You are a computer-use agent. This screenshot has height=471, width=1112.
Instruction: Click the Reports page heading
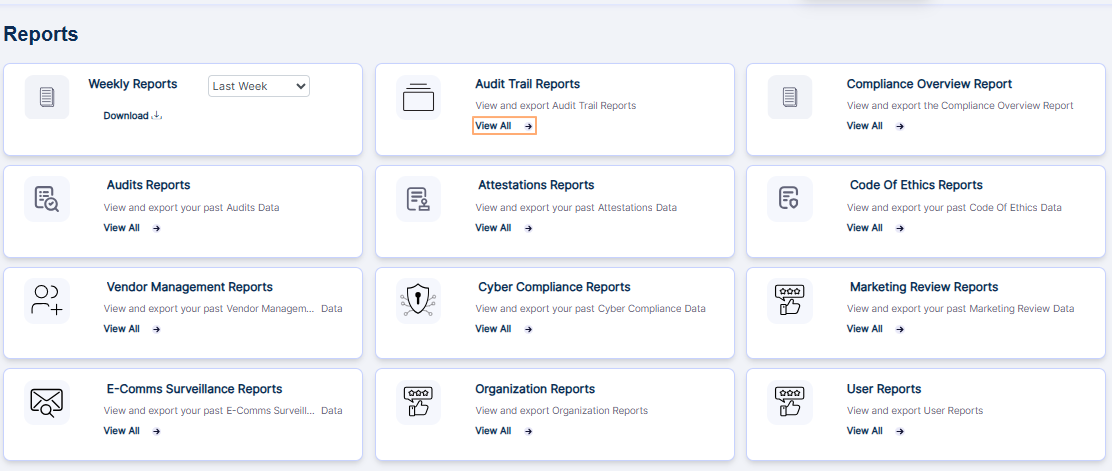41,34
